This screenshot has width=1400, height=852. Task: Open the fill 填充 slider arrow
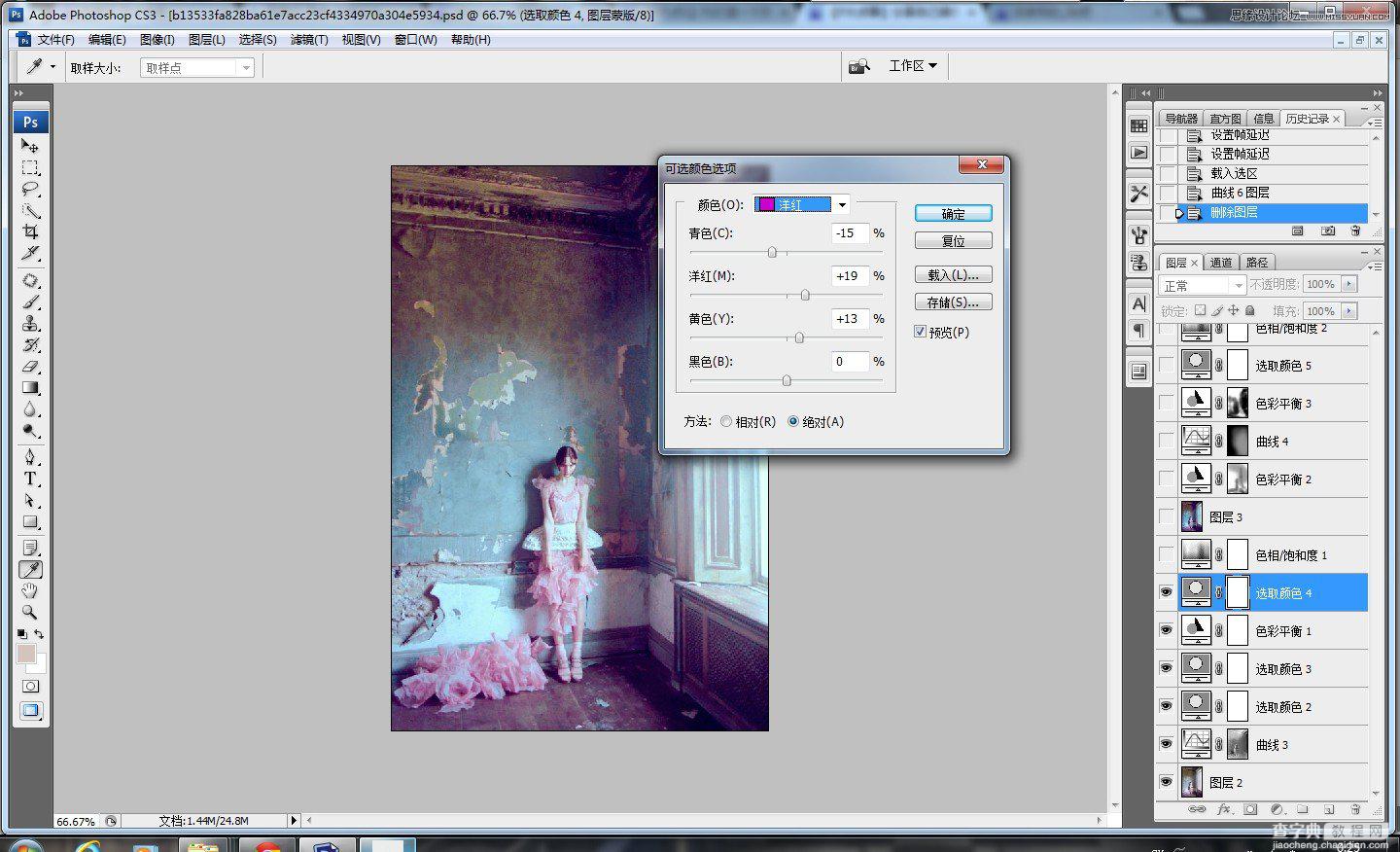(1348, 311)
